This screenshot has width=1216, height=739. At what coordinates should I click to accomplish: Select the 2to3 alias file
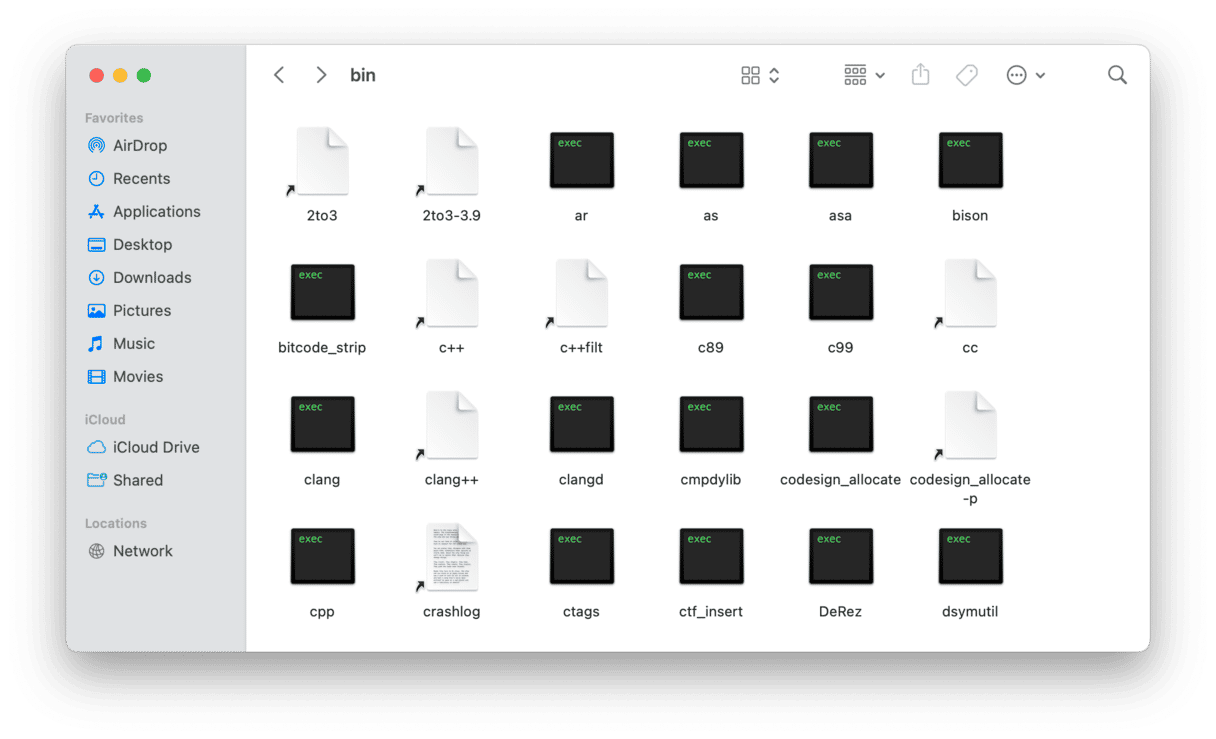click(x=322, y=161)
